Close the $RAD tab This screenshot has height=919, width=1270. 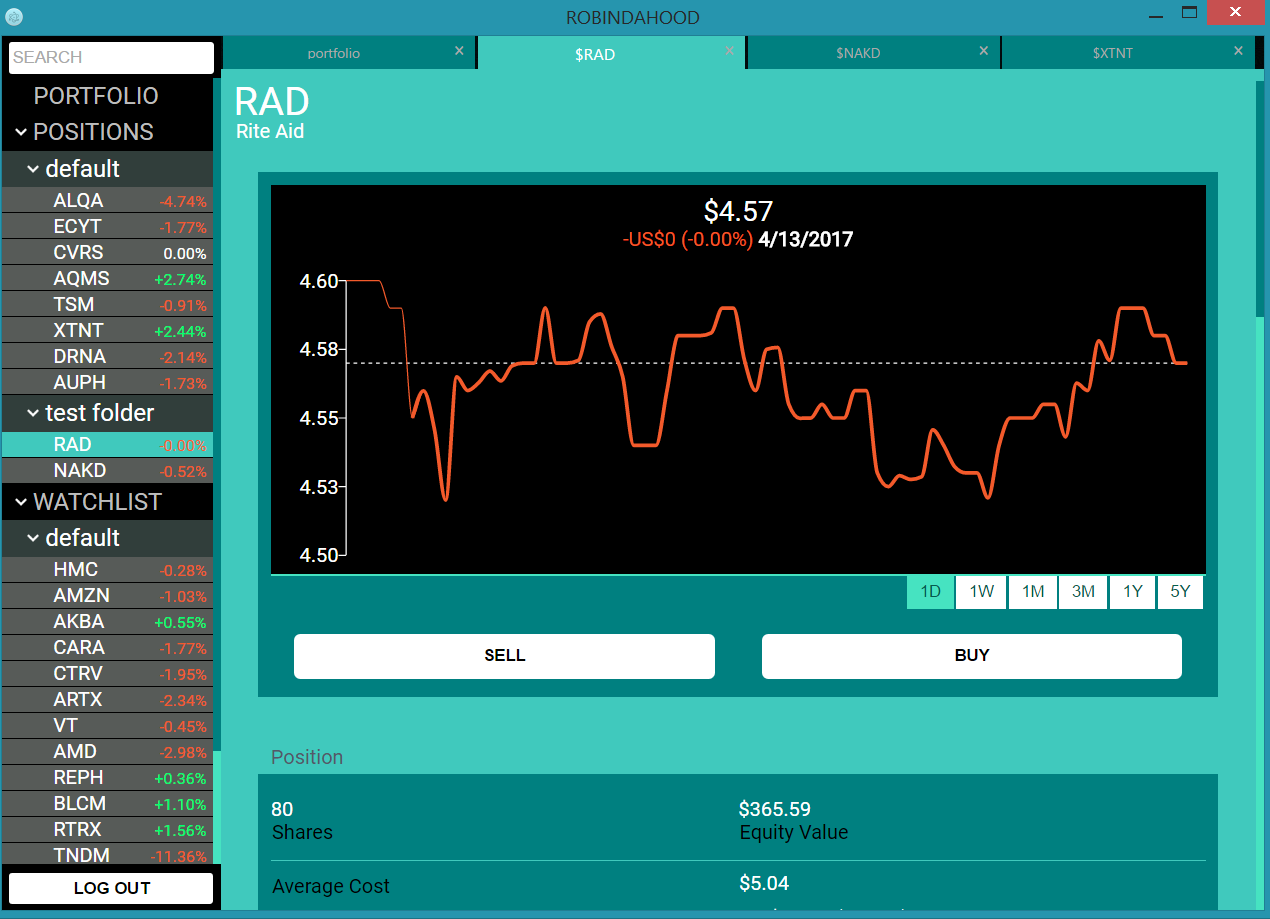click(x=729, y=50)
